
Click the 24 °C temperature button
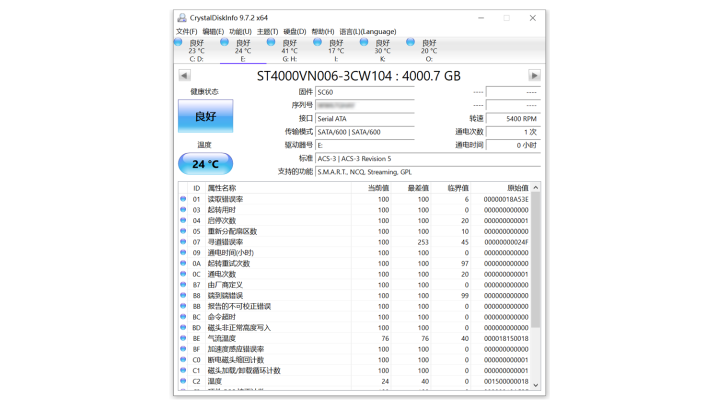pyautogui.click(x=205, y=164)
